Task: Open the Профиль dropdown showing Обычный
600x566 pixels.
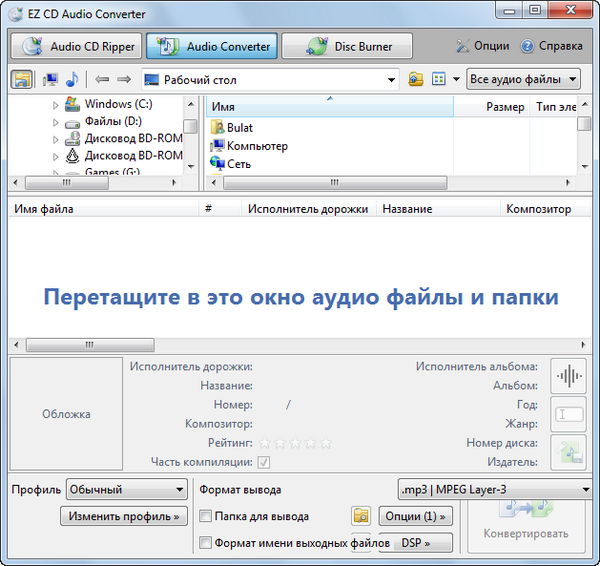Action: click(x=126, y=490)
